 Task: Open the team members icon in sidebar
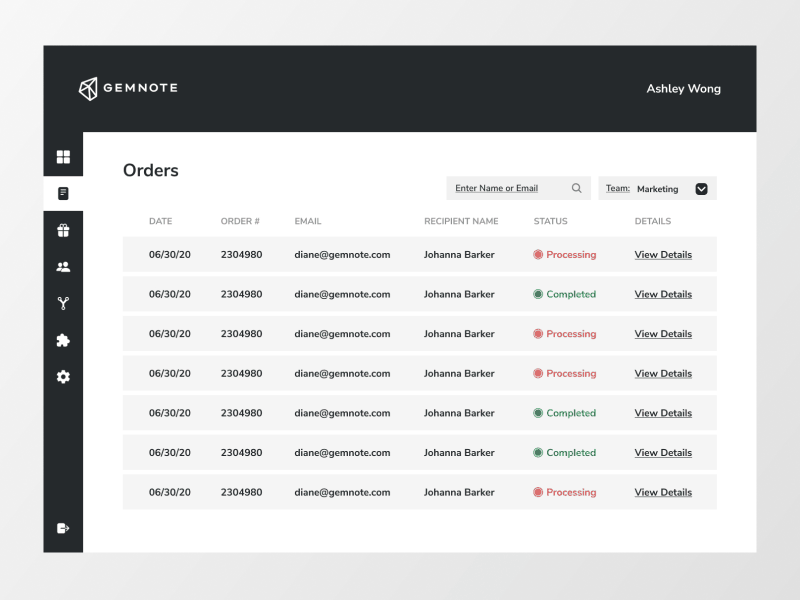(x=63, y=266)
